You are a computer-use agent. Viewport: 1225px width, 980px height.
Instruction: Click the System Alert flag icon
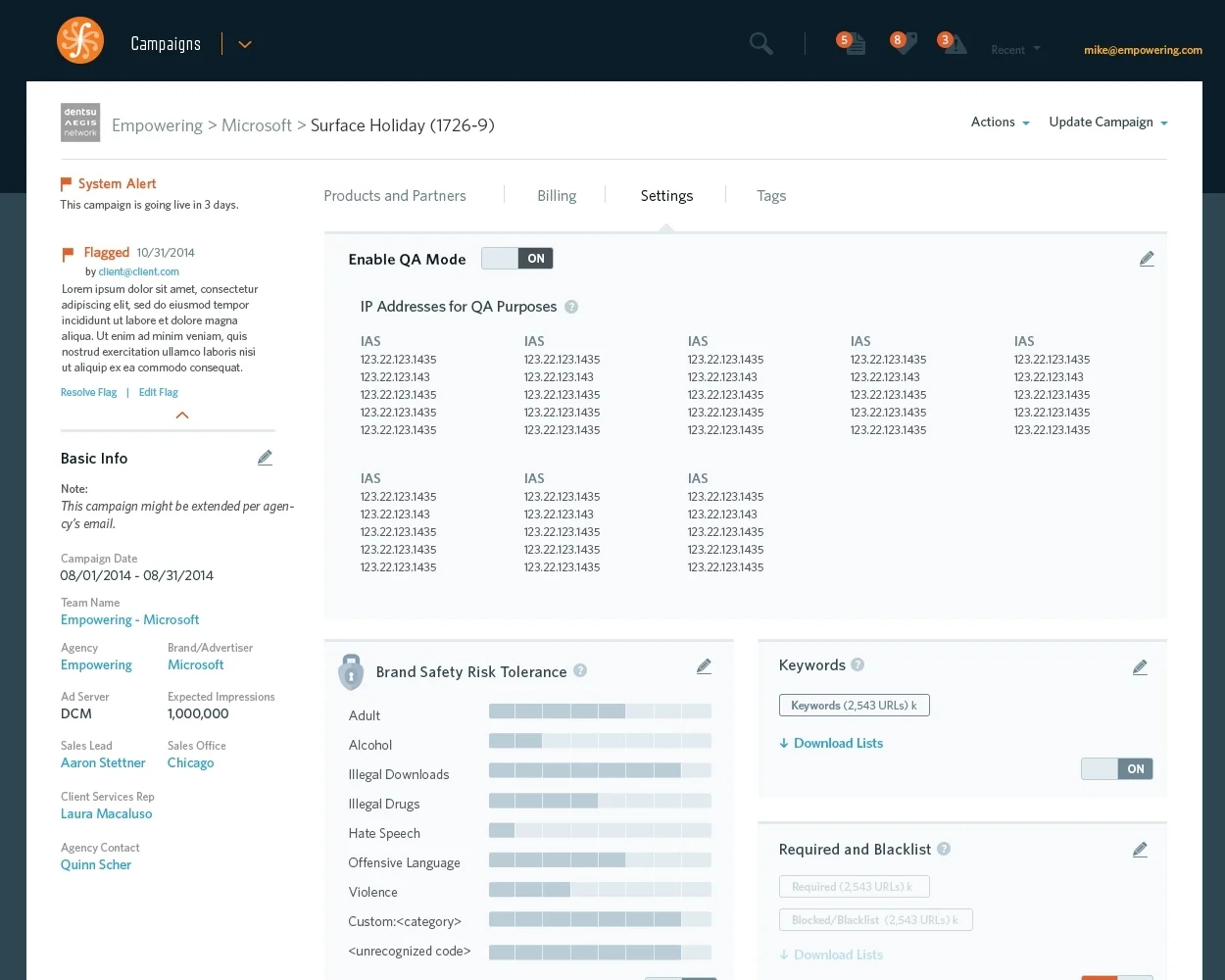(x=67, y=183)
